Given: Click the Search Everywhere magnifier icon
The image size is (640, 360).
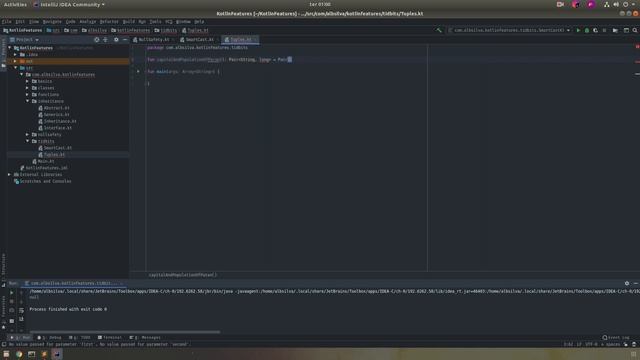Looking at the screenshot, I should (635, 30).
